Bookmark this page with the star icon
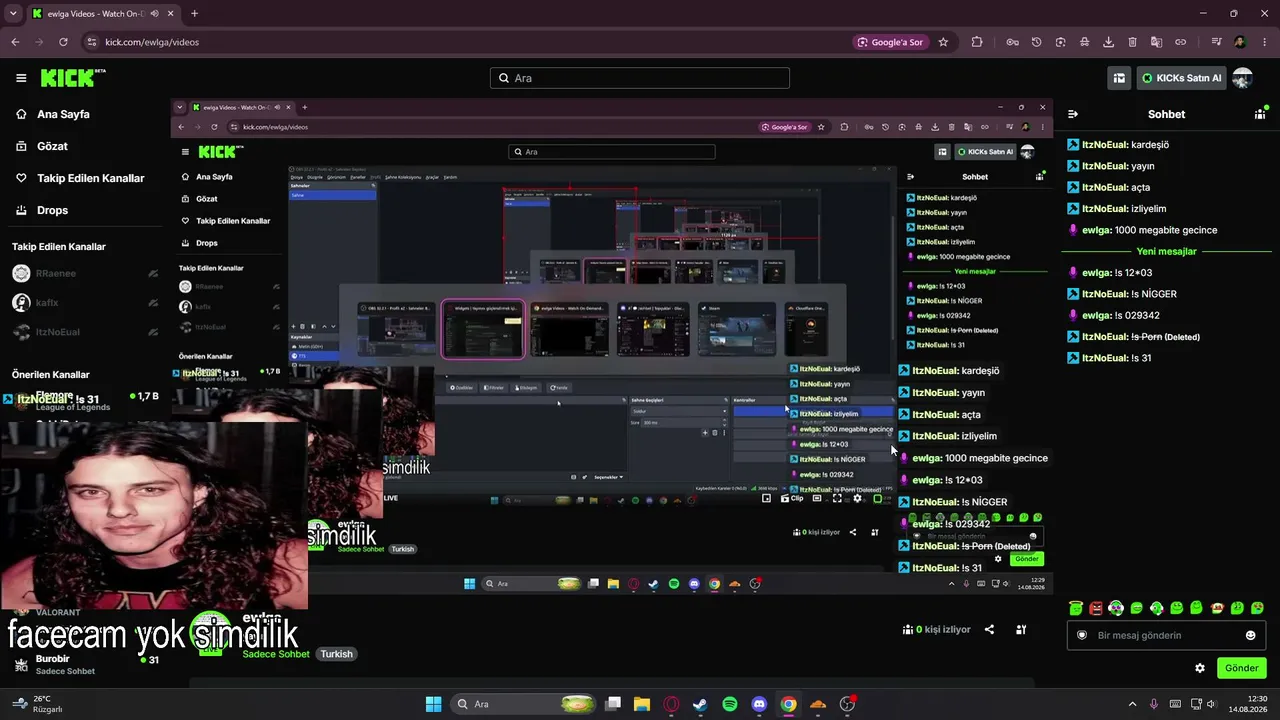Viewport: 1280px width, 720px height. (943, 42)
